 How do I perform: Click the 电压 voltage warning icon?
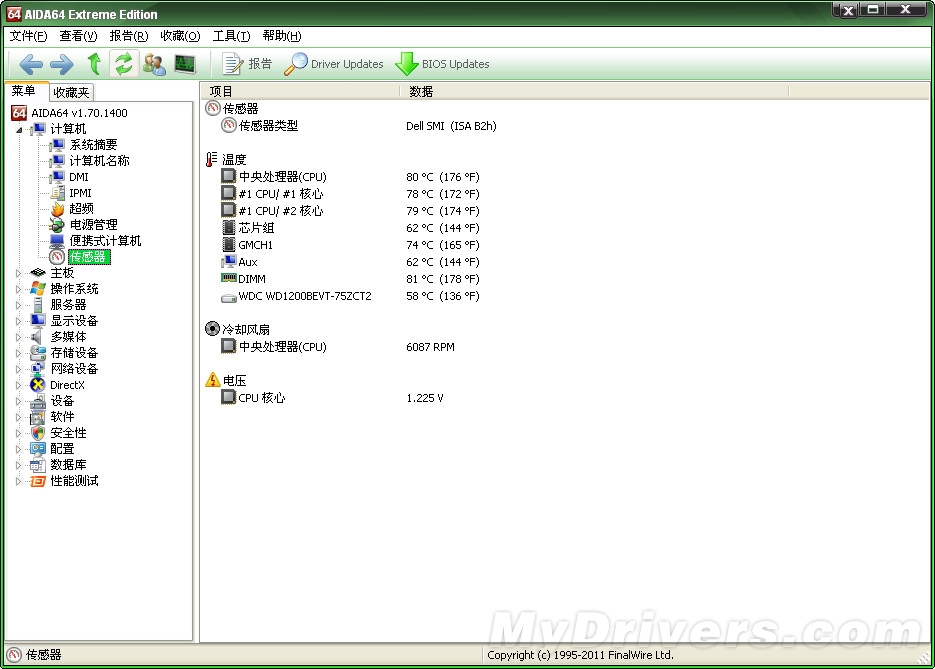coord(213,380)
